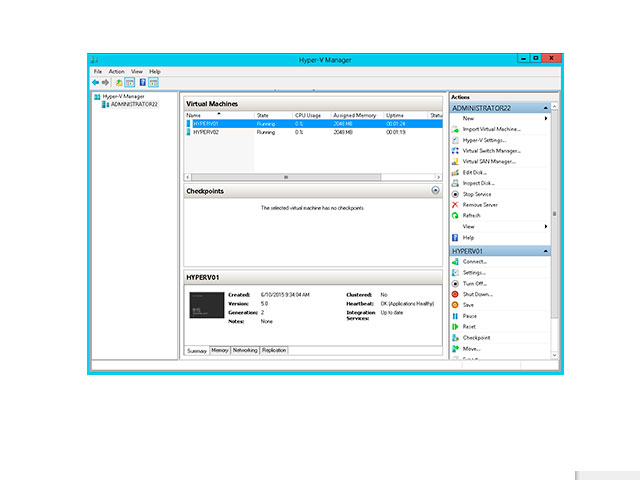Click the HYPERV01 console thumbnail preview

pyautogui.click(x=207, y=306)
